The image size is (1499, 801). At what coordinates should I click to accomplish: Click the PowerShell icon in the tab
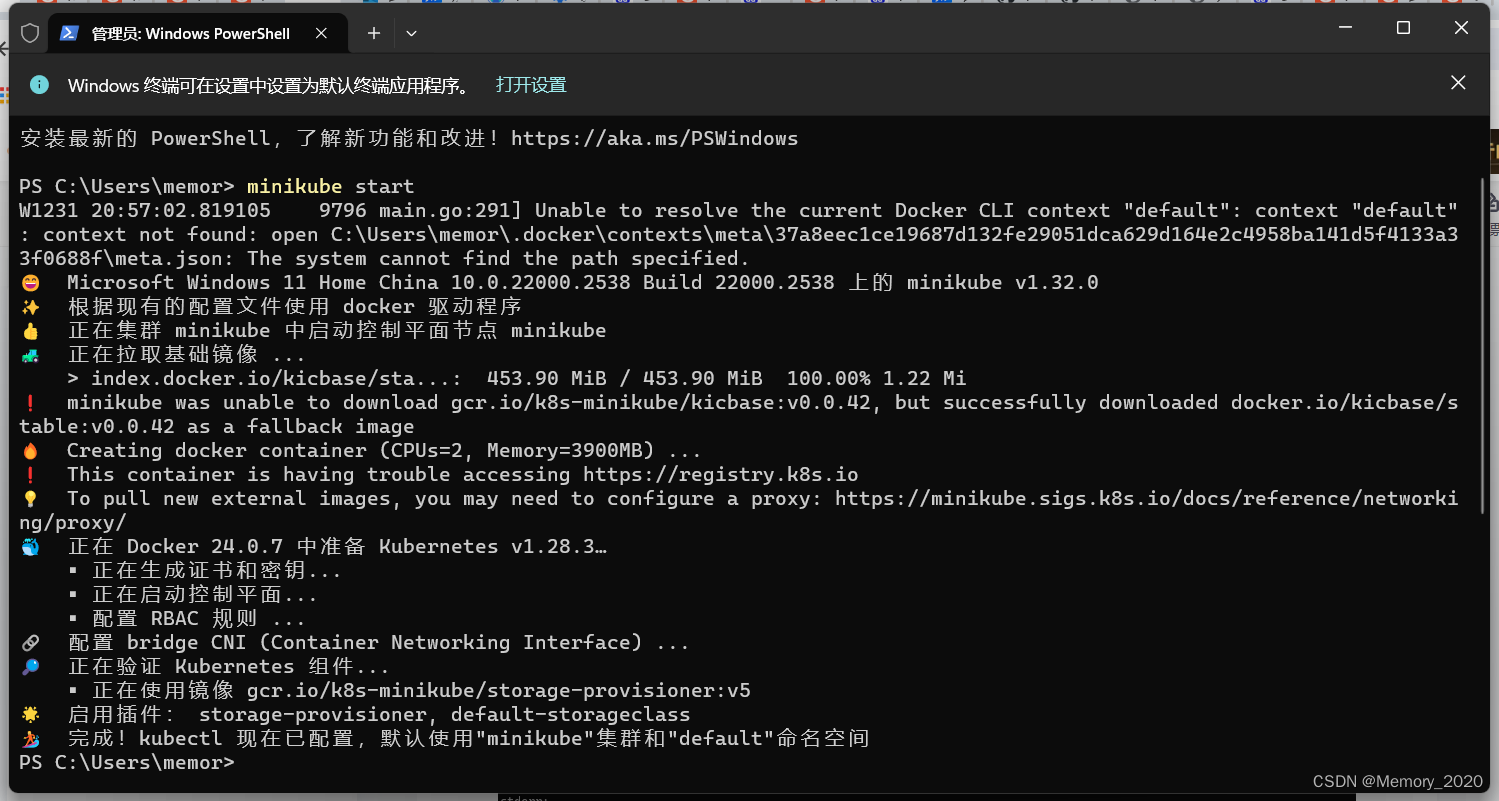tap(69, 33)
